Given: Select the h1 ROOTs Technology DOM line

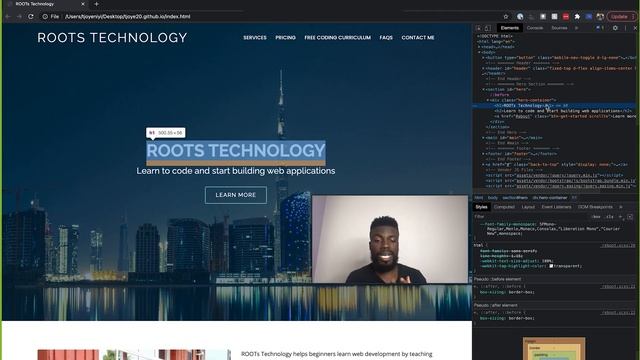Looking at the screenshot, I should pos(554,105).
